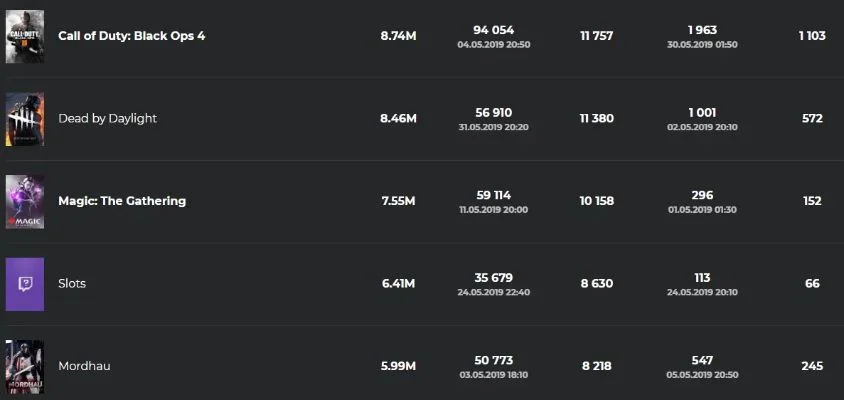This screenshot has width=844, height=400.
Task: Select the 59 114 peak viewers value
Action: 494,195
